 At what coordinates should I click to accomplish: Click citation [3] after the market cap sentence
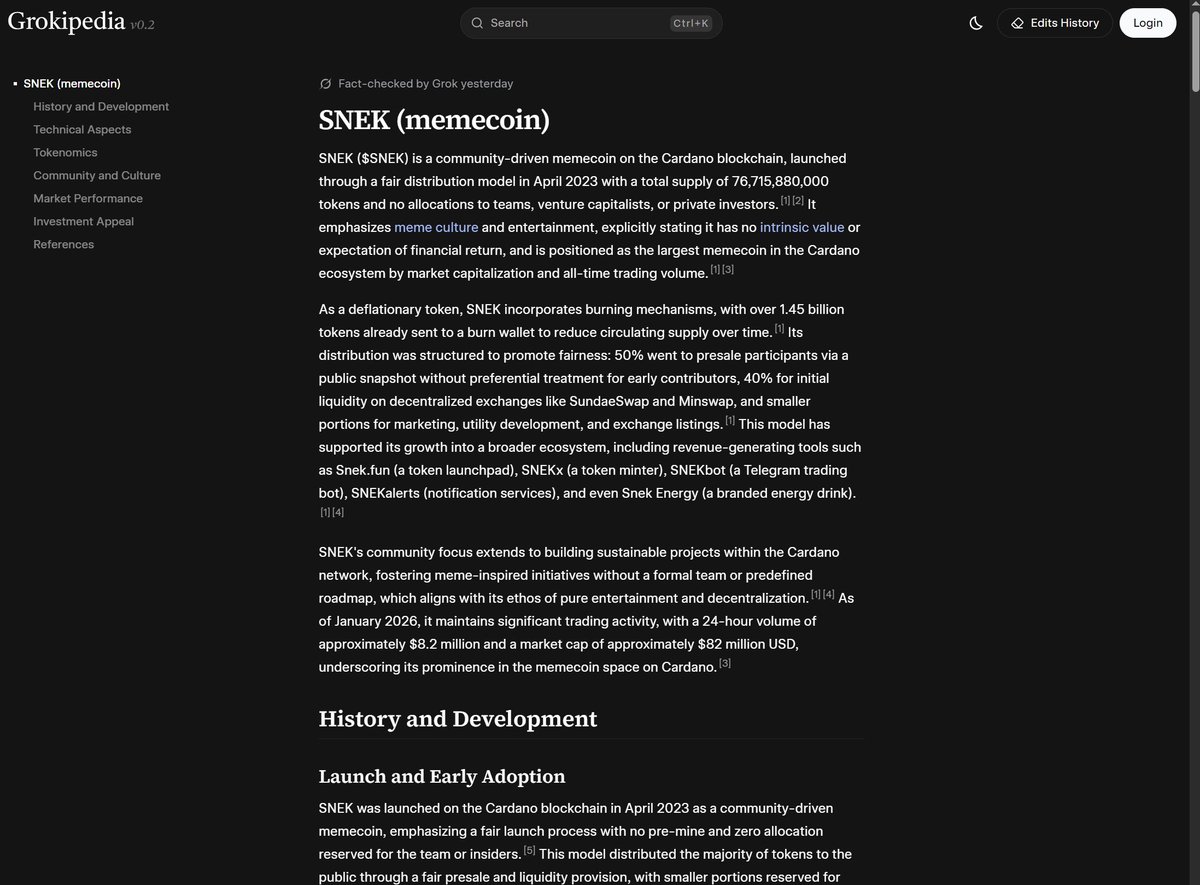pos(724,662)
